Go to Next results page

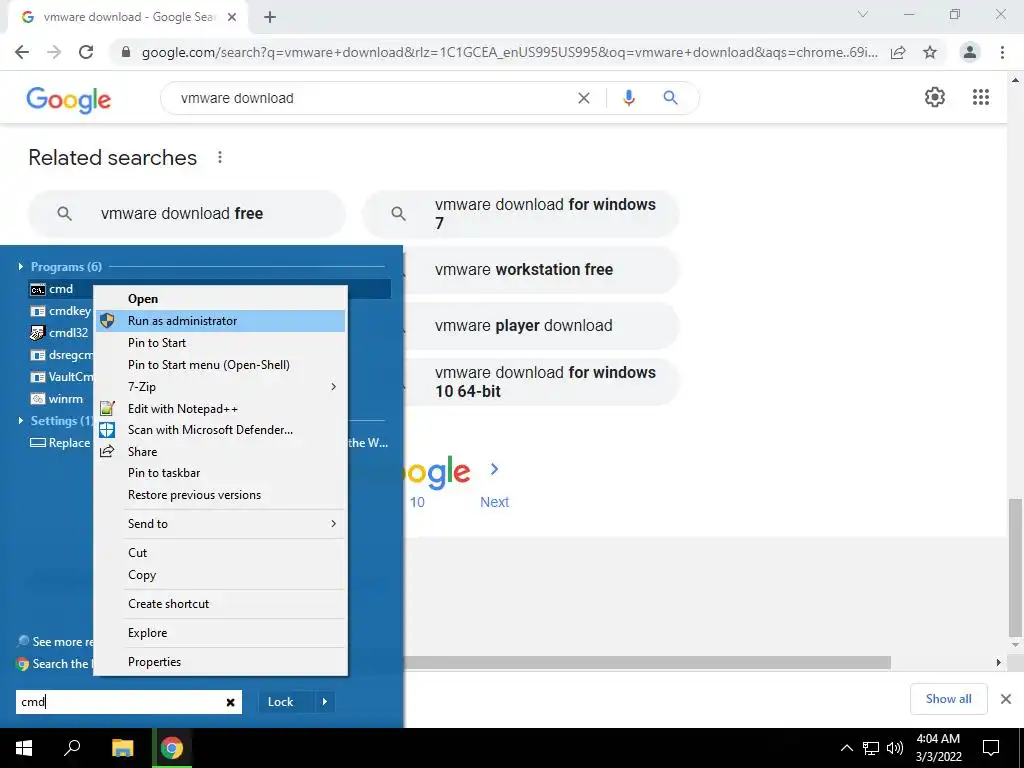point(494,502)
